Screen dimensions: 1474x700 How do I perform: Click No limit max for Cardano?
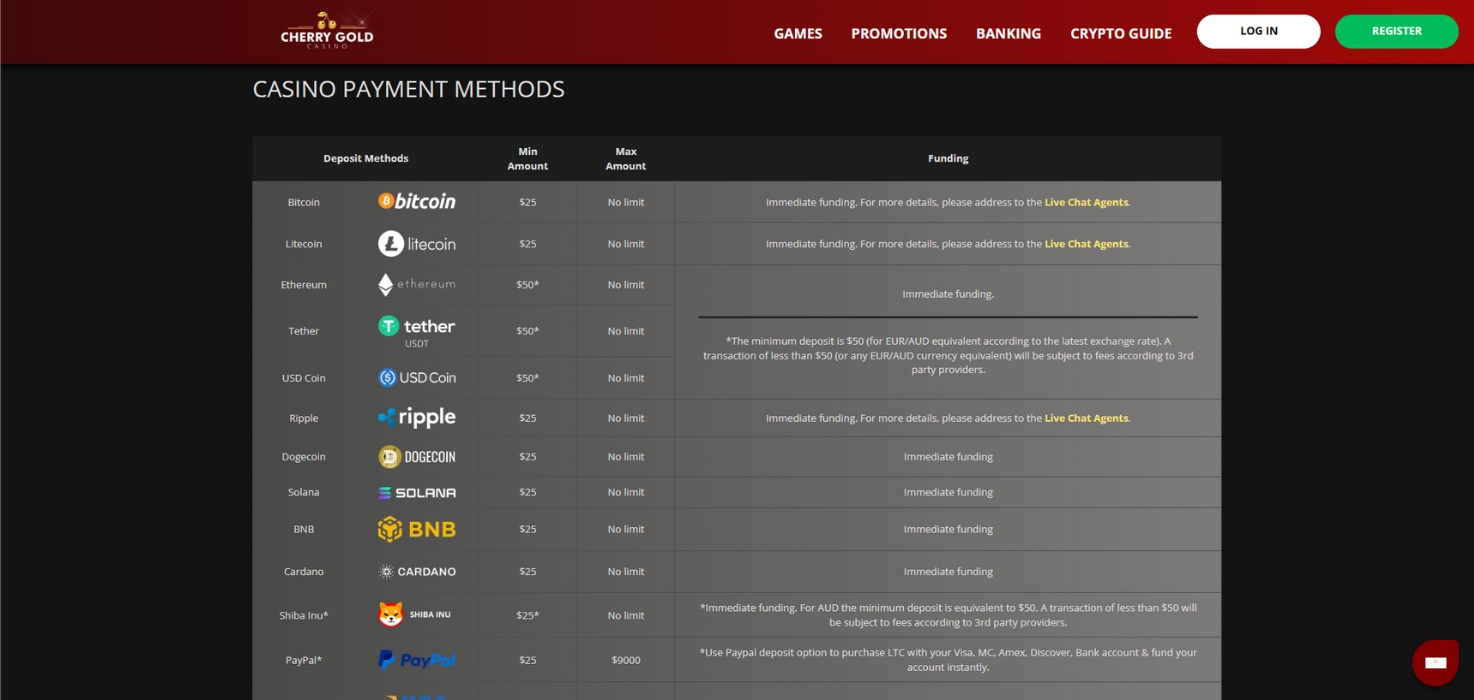(x=626, y=571)
